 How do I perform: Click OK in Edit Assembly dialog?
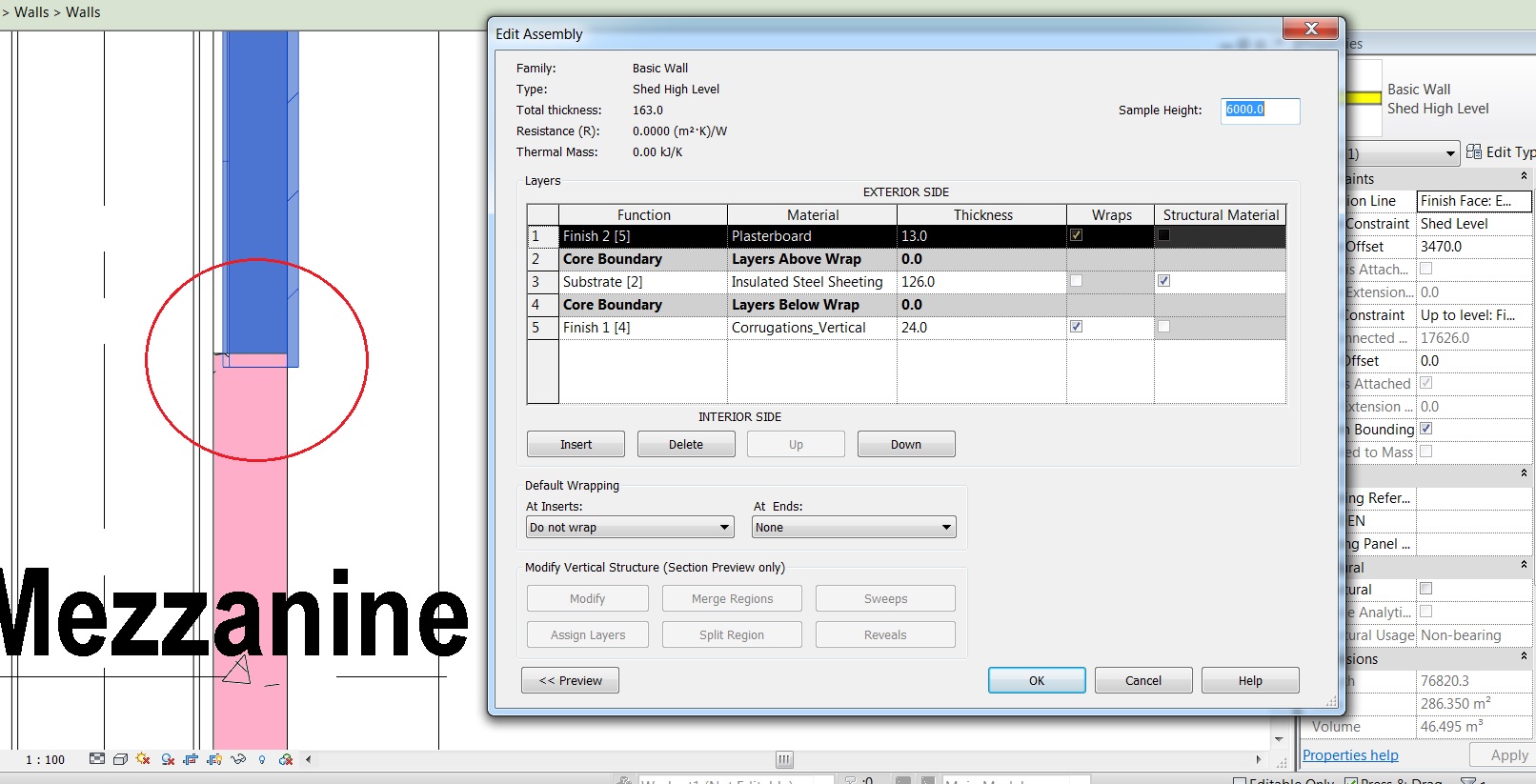1037,680
